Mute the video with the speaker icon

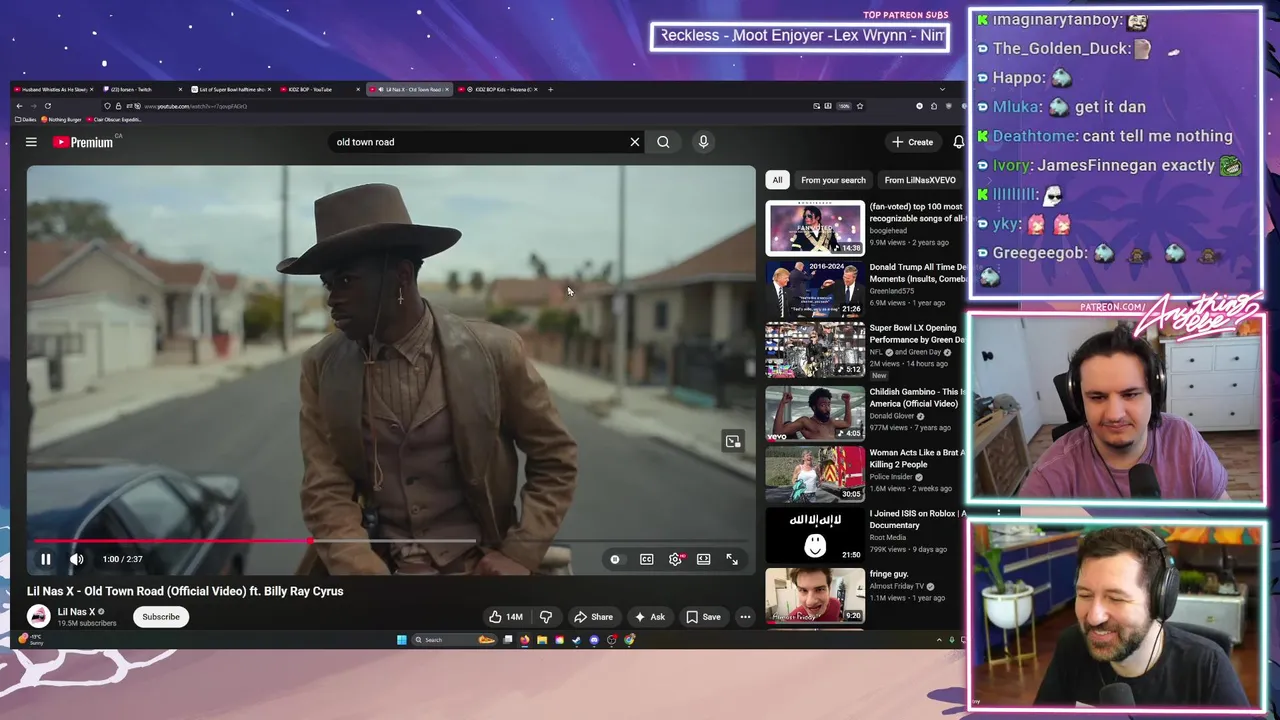point(76,559)
